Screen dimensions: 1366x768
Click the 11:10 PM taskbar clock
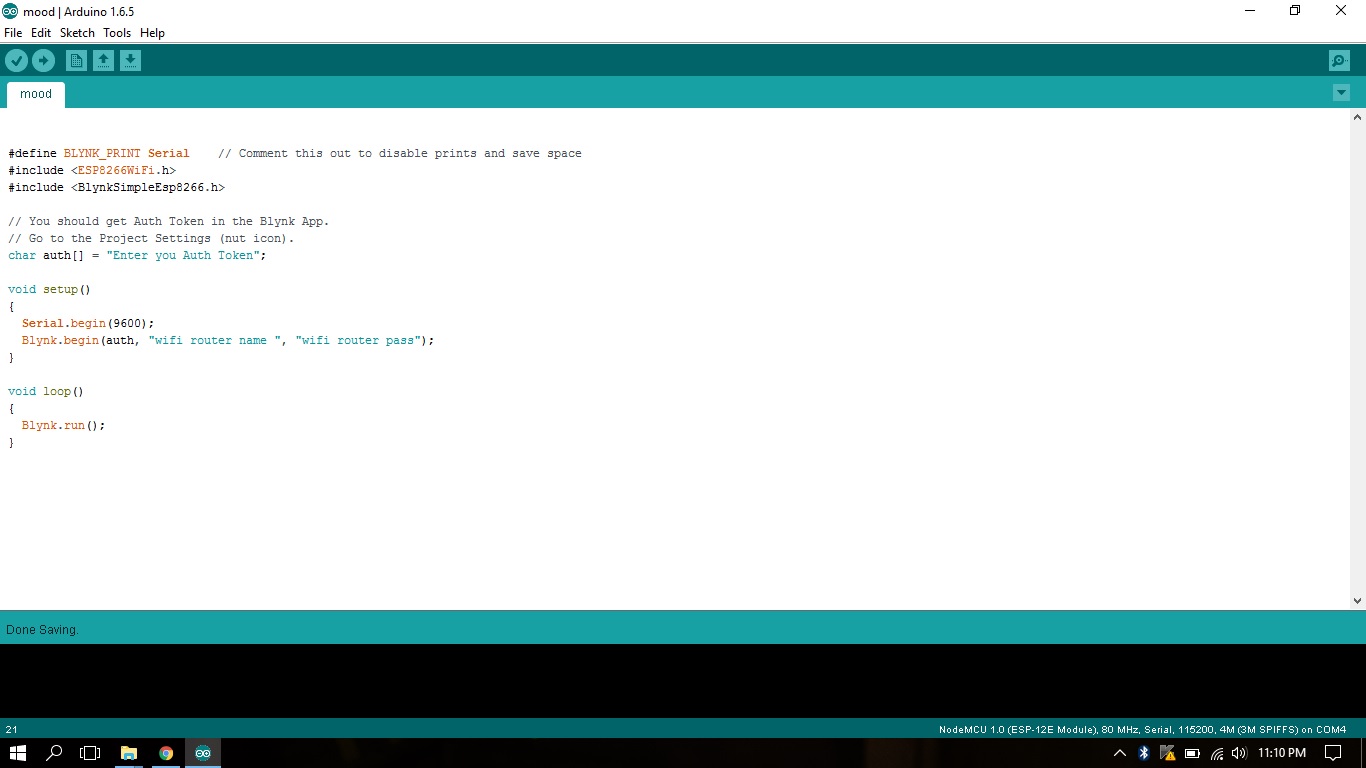(1282, 753)
